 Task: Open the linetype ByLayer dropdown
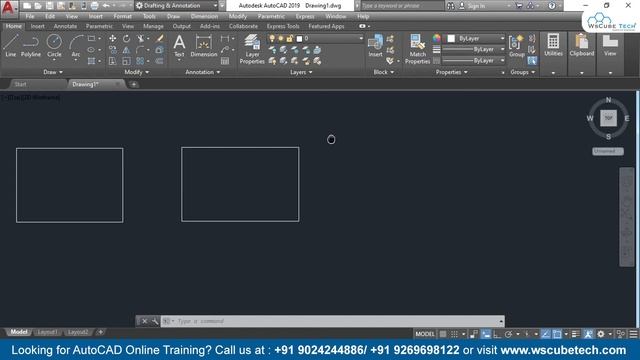[473, 60]
